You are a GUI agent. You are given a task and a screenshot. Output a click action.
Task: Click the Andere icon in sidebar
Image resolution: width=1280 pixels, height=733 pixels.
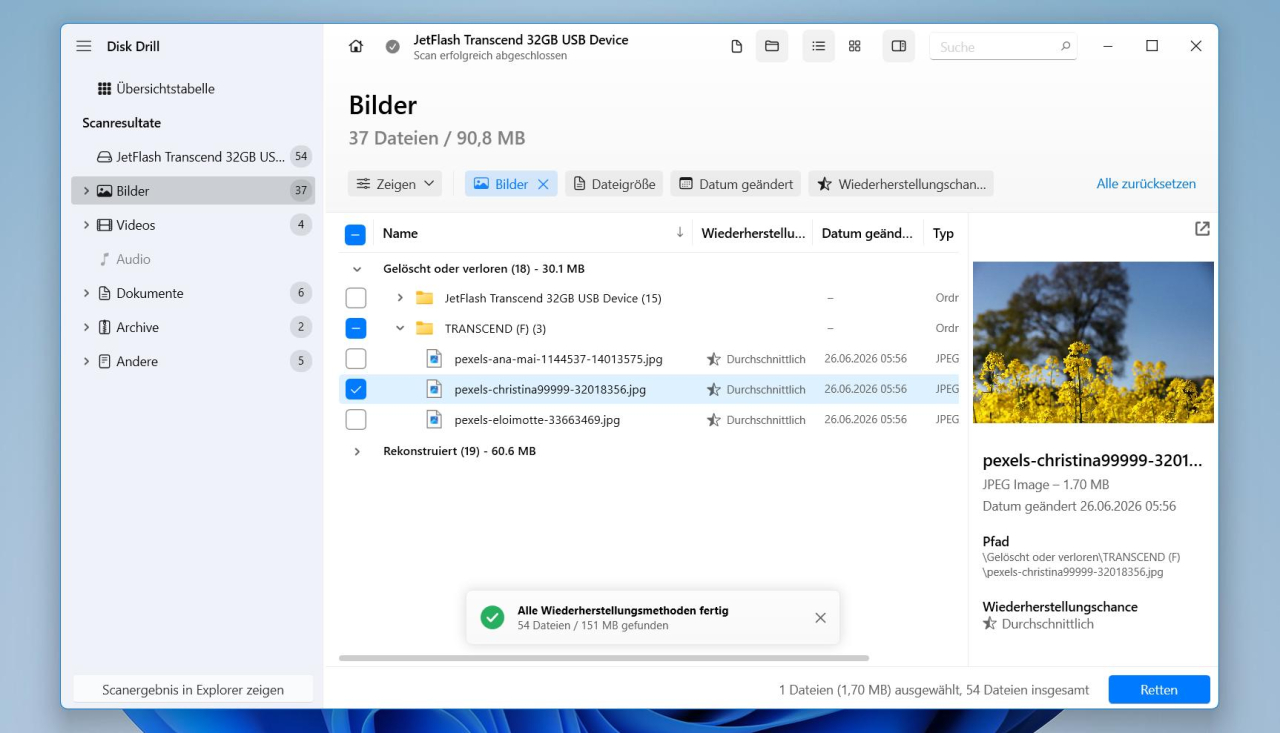click(104, 361)
